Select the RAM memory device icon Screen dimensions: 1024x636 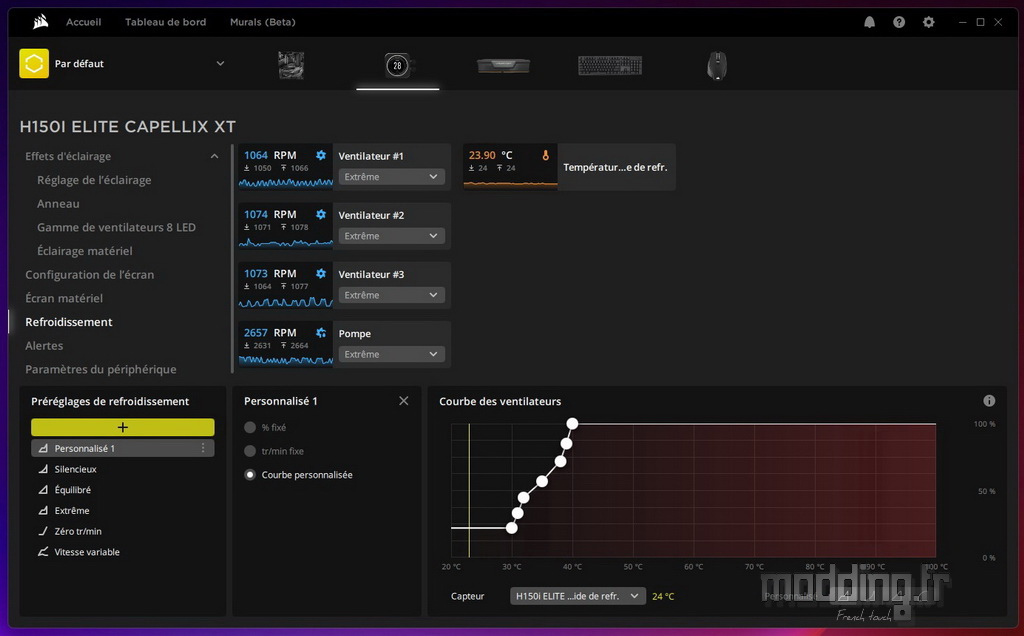click(504, 65)
